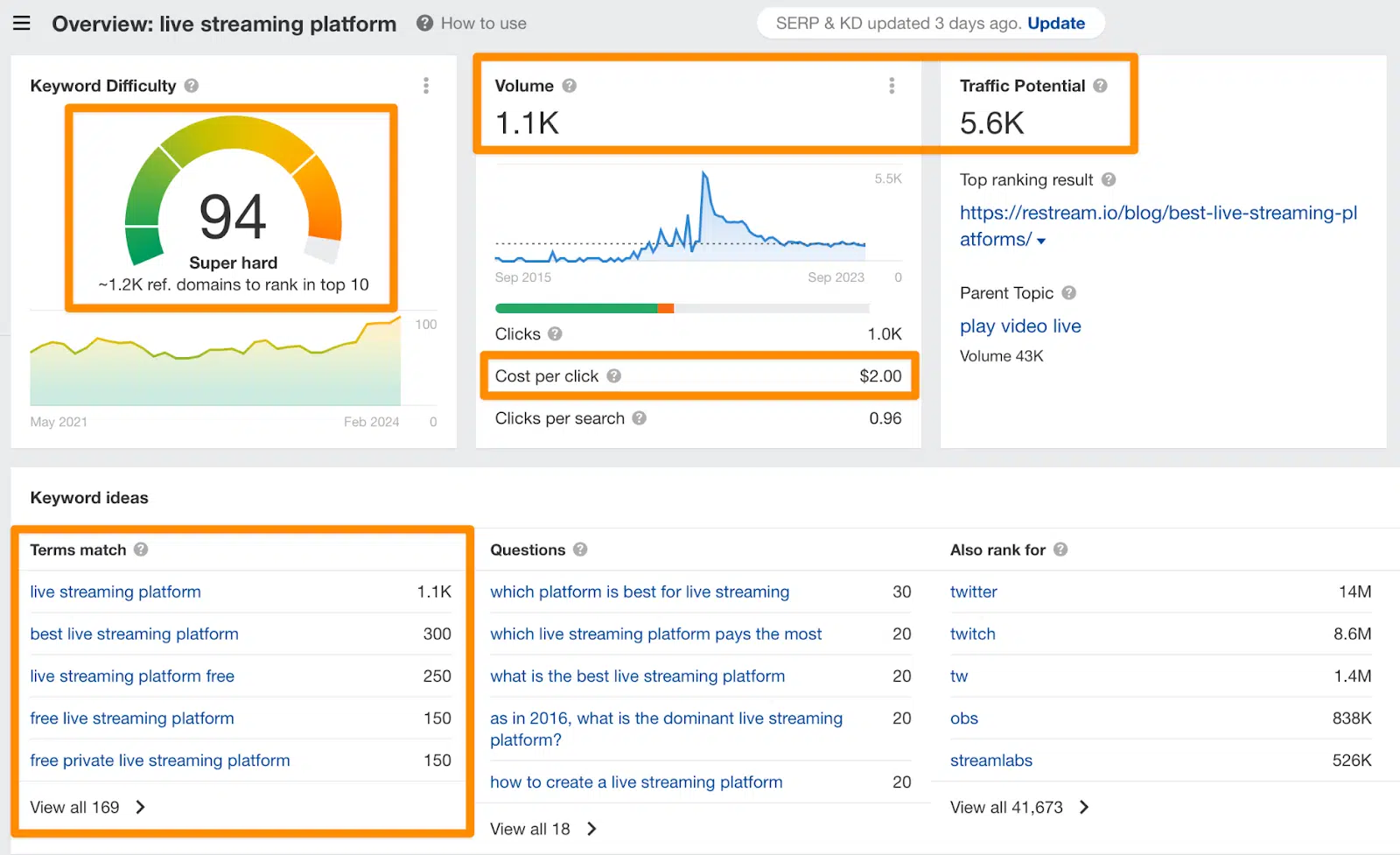
Task: Click chevron next to View all 41,673
Action: pyautogui.click(x=1085, y=807)
